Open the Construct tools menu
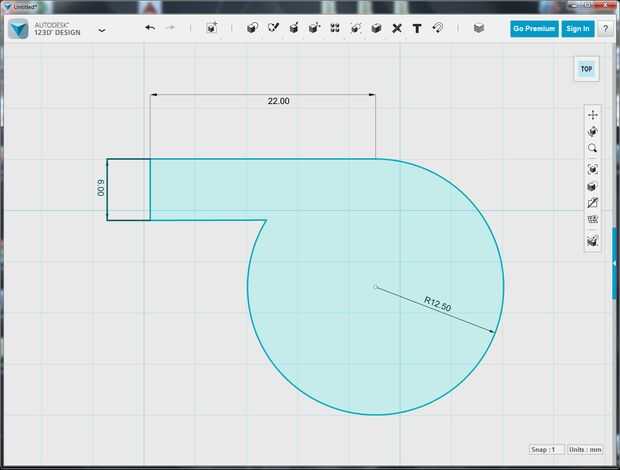This screenshot has height=470, width=620. click(294, 28)
